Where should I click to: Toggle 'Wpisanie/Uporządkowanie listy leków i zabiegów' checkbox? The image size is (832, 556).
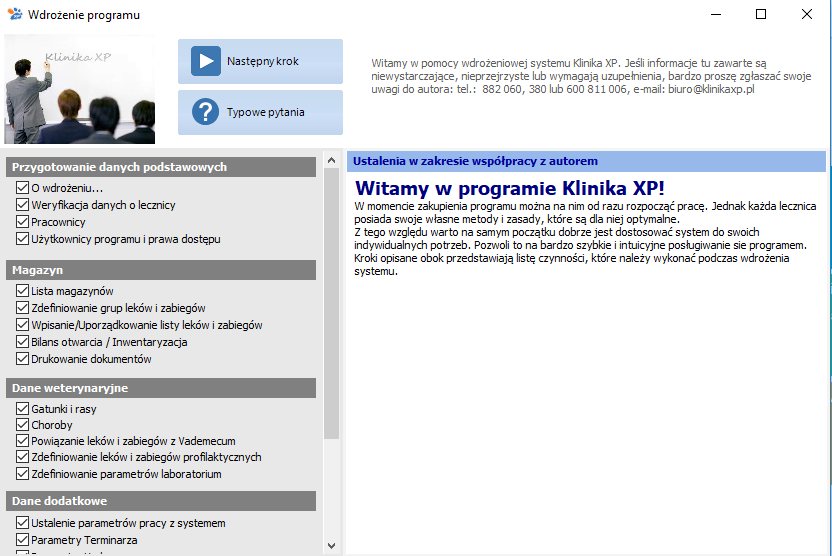coord(22,325)
